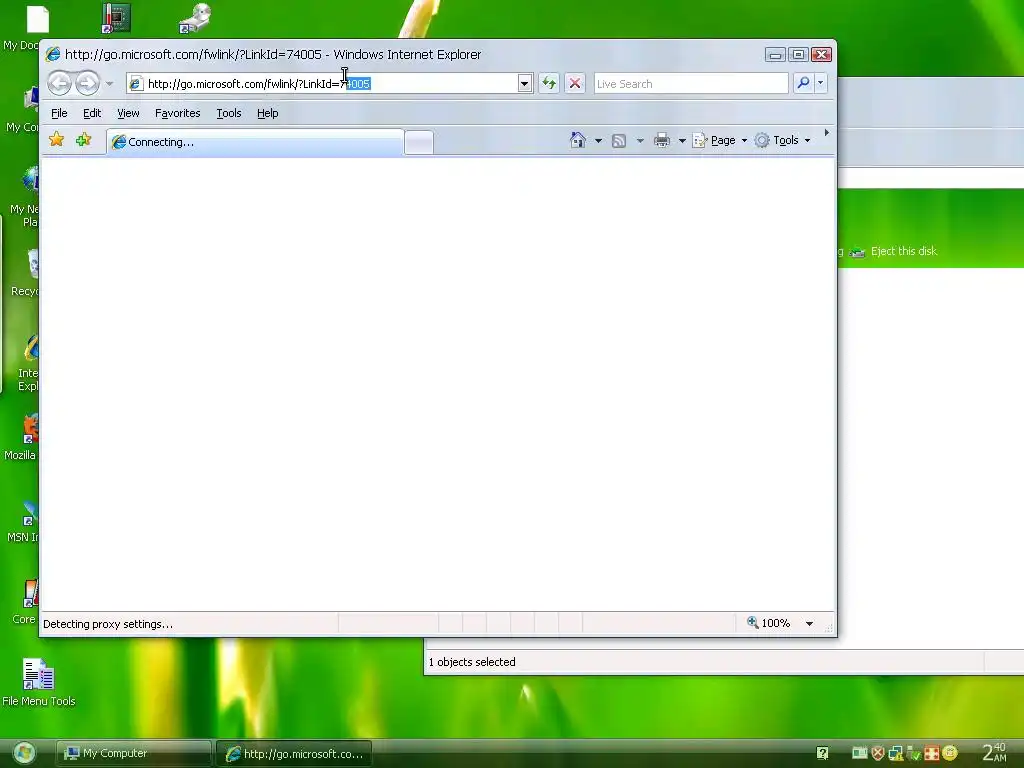Open the Tools menu in menu bar

coord(229,113)
